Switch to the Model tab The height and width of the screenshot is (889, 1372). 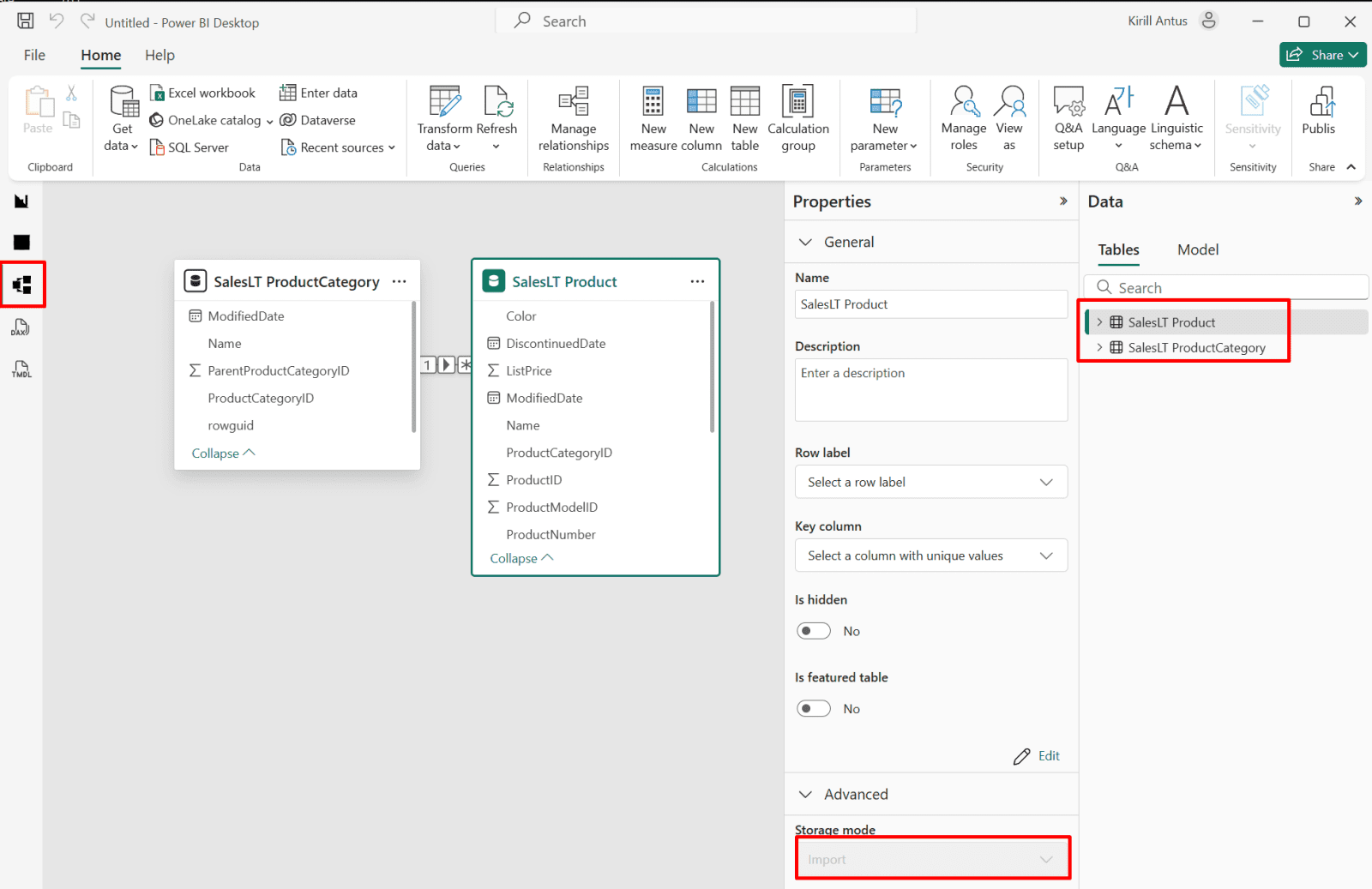(1197, 249)
